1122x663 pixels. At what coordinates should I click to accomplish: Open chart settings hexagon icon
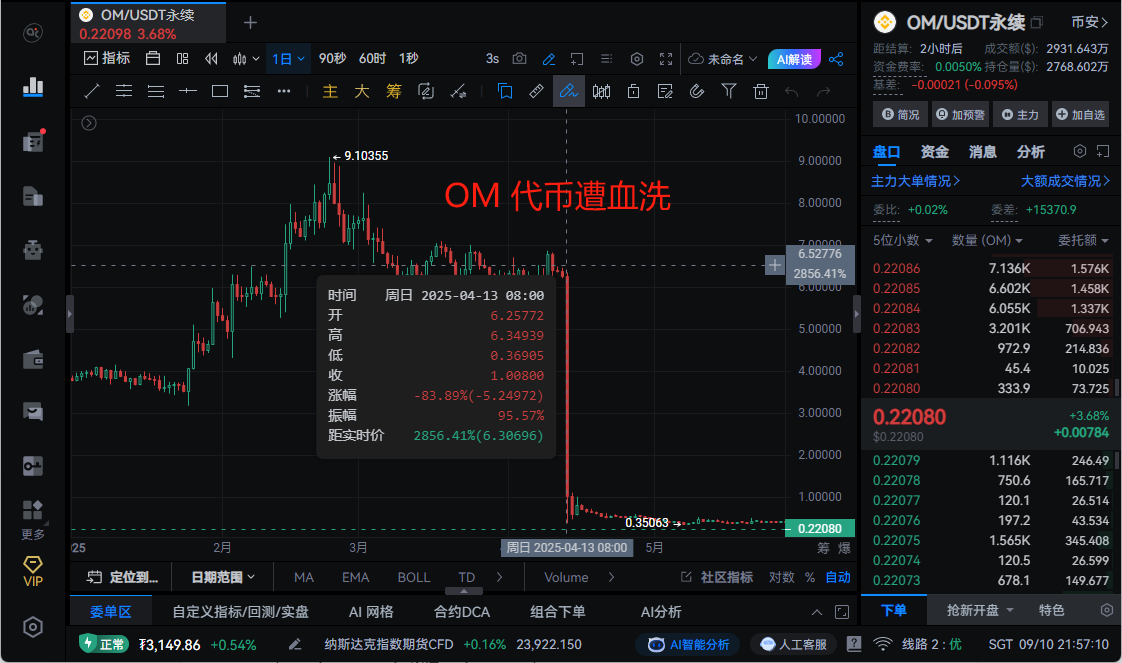tap(637, 59)
